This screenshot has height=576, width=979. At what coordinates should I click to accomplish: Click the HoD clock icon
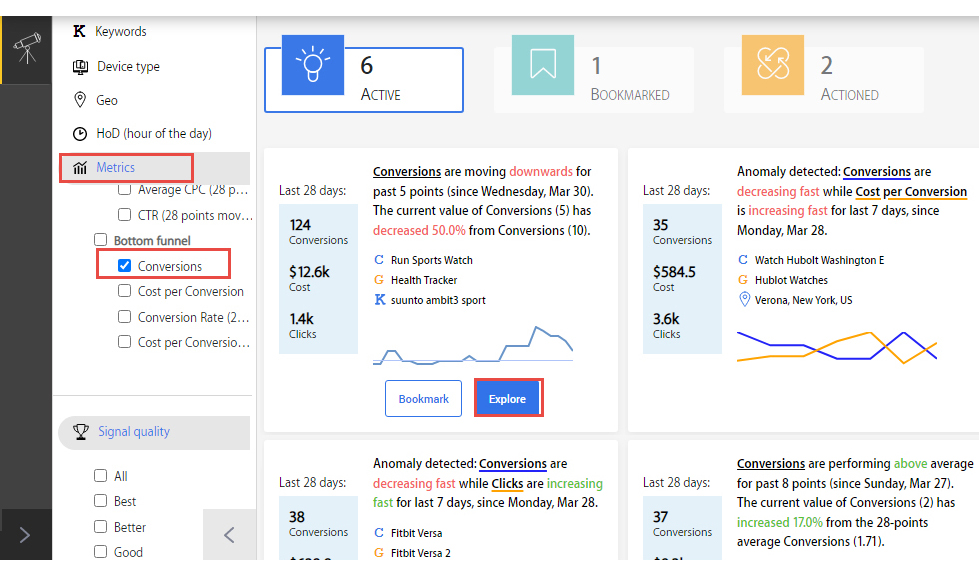click(80, 134)
